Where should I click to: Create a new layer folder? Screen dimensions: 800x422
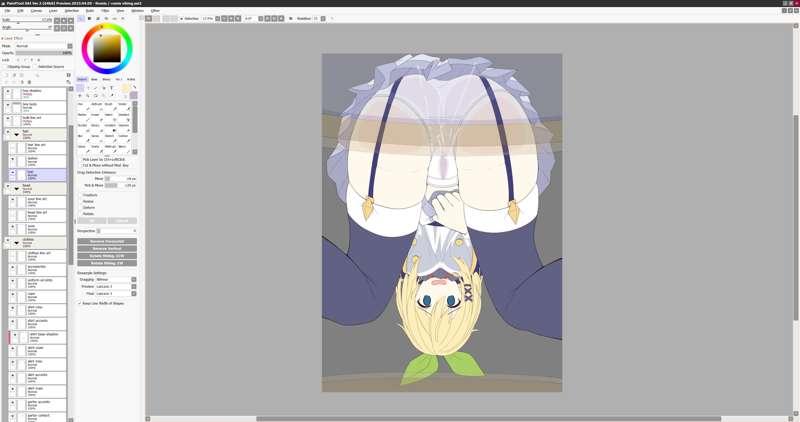coord(22,75)
